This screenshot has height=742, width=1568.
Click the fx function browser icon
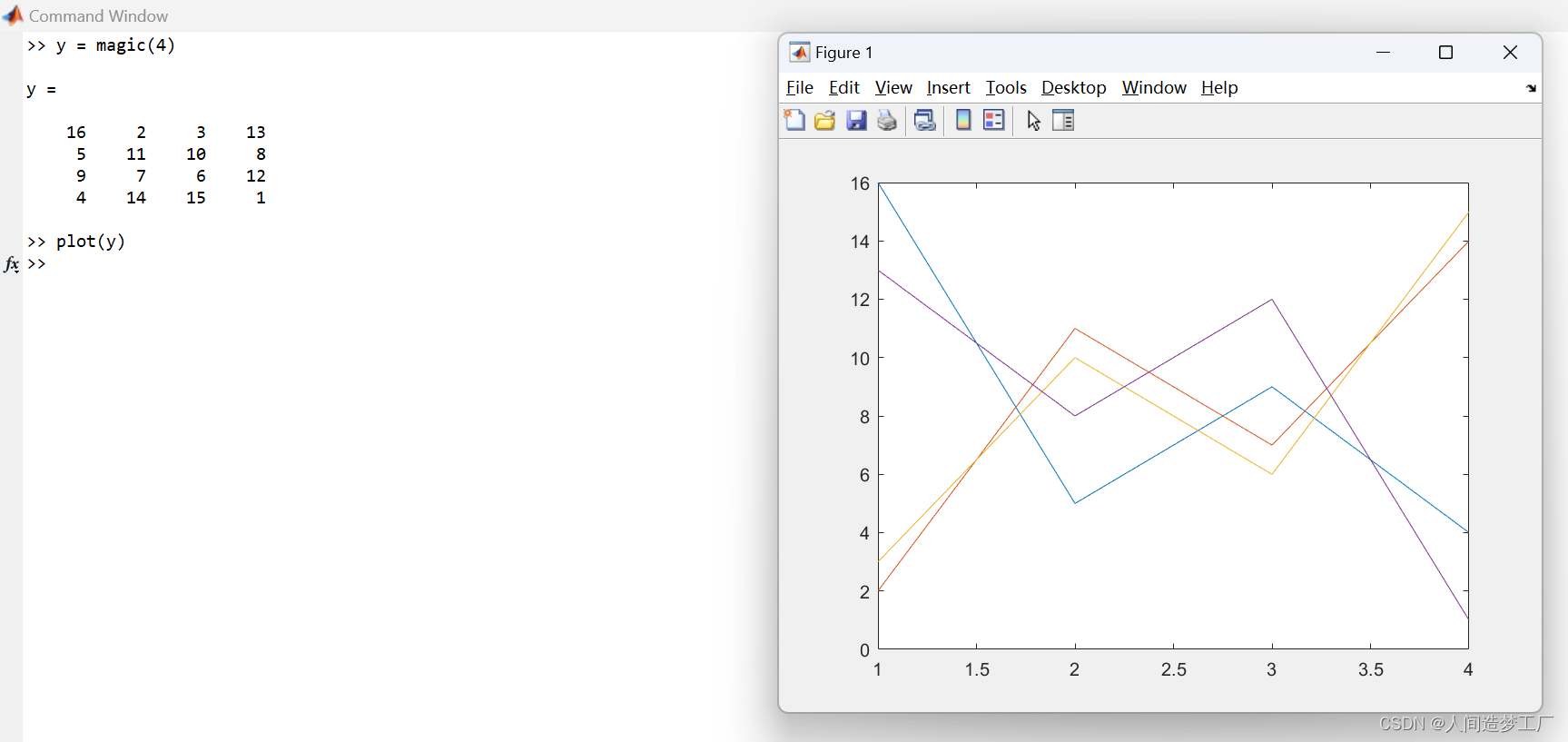[12, 264]
